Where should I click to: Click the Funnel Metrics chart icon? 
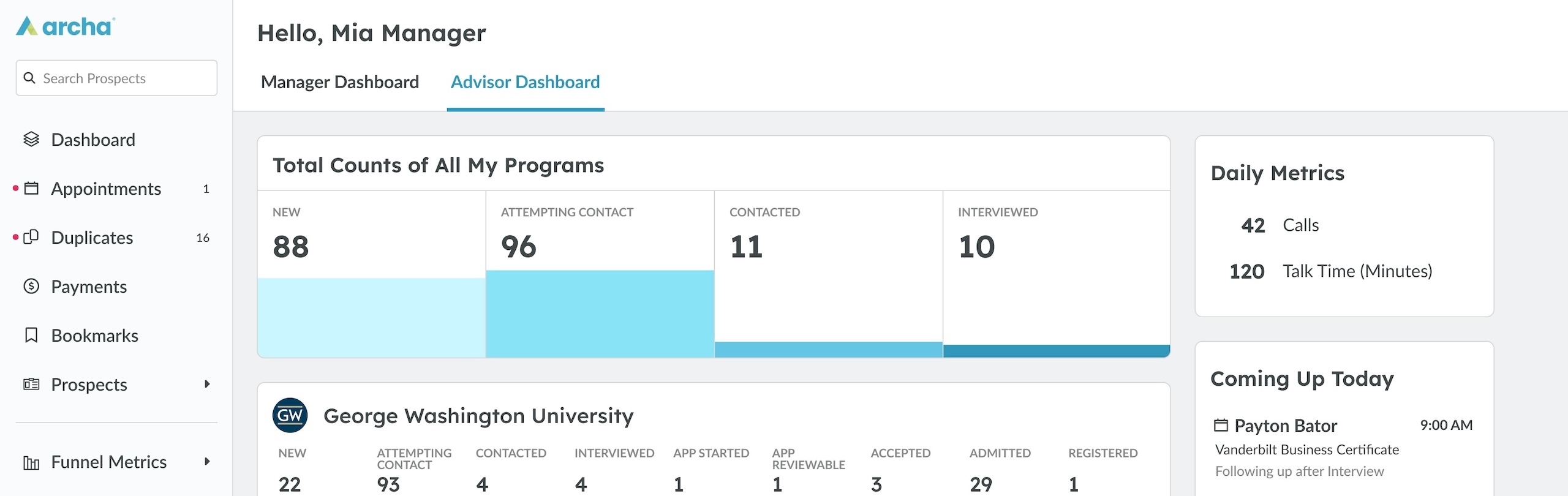point(31,462)
